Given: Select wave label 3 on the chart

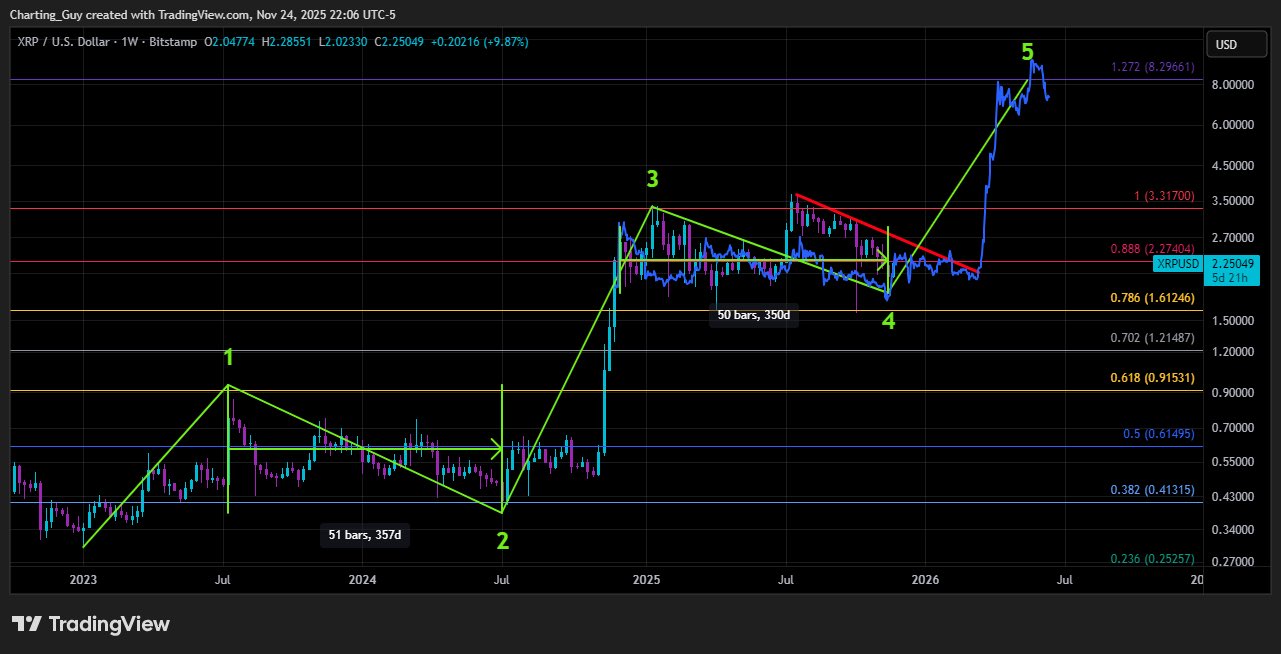Looking at the screenshot, I should point(652,179).
